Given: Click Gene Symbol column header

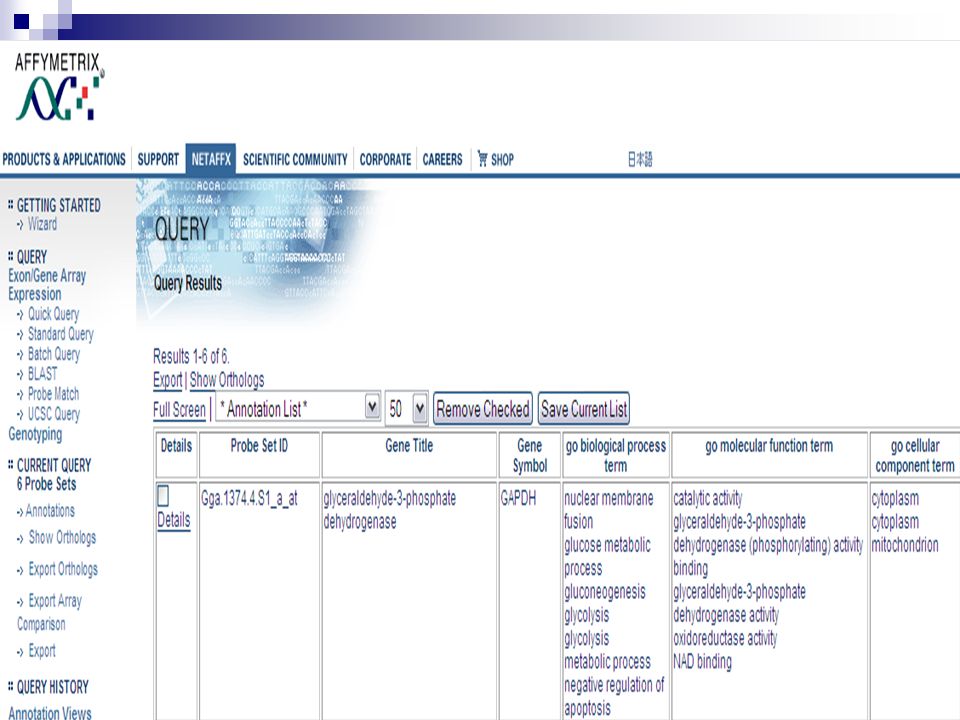Looking at the screenshot, I should pyautogui.click(x=530, y=456).
